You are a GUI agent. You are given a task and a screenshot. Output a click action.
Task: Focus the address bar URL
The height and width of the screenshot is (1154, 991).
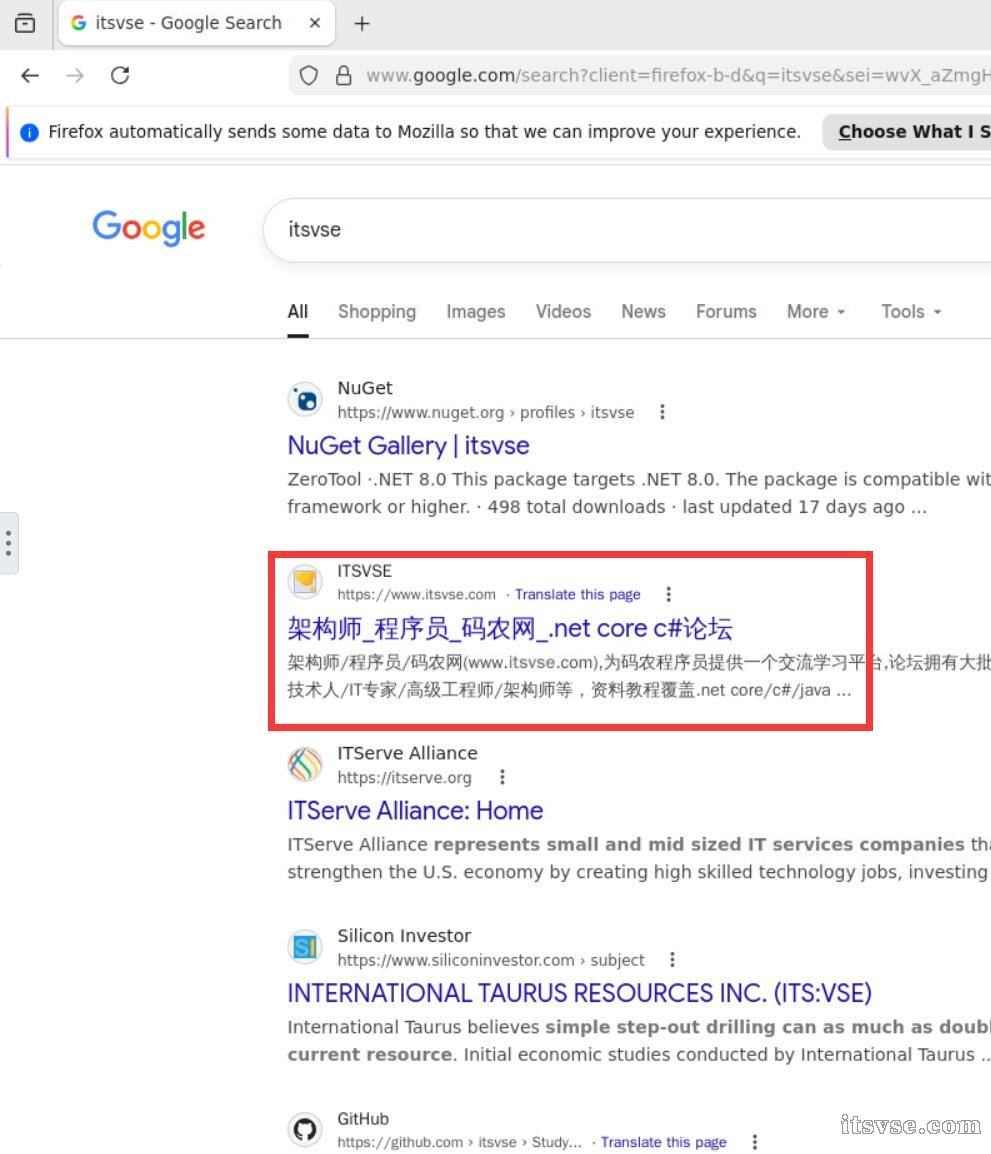[677, 75]
